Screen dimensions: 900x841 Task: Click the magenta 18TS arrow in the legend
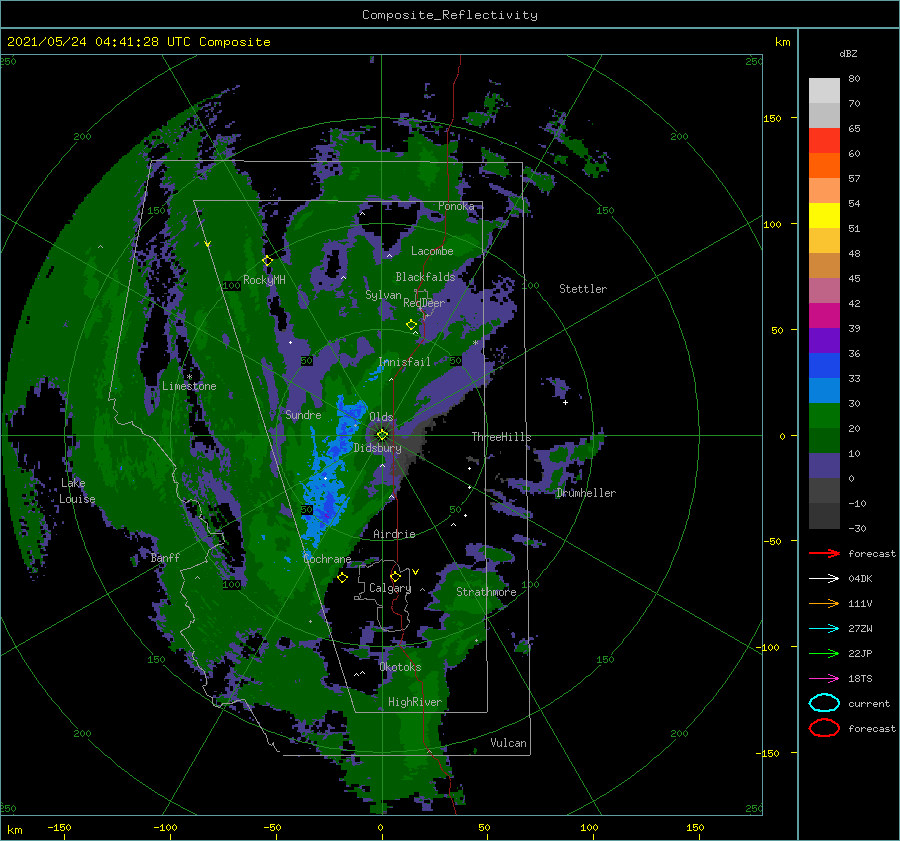point(825,679)
